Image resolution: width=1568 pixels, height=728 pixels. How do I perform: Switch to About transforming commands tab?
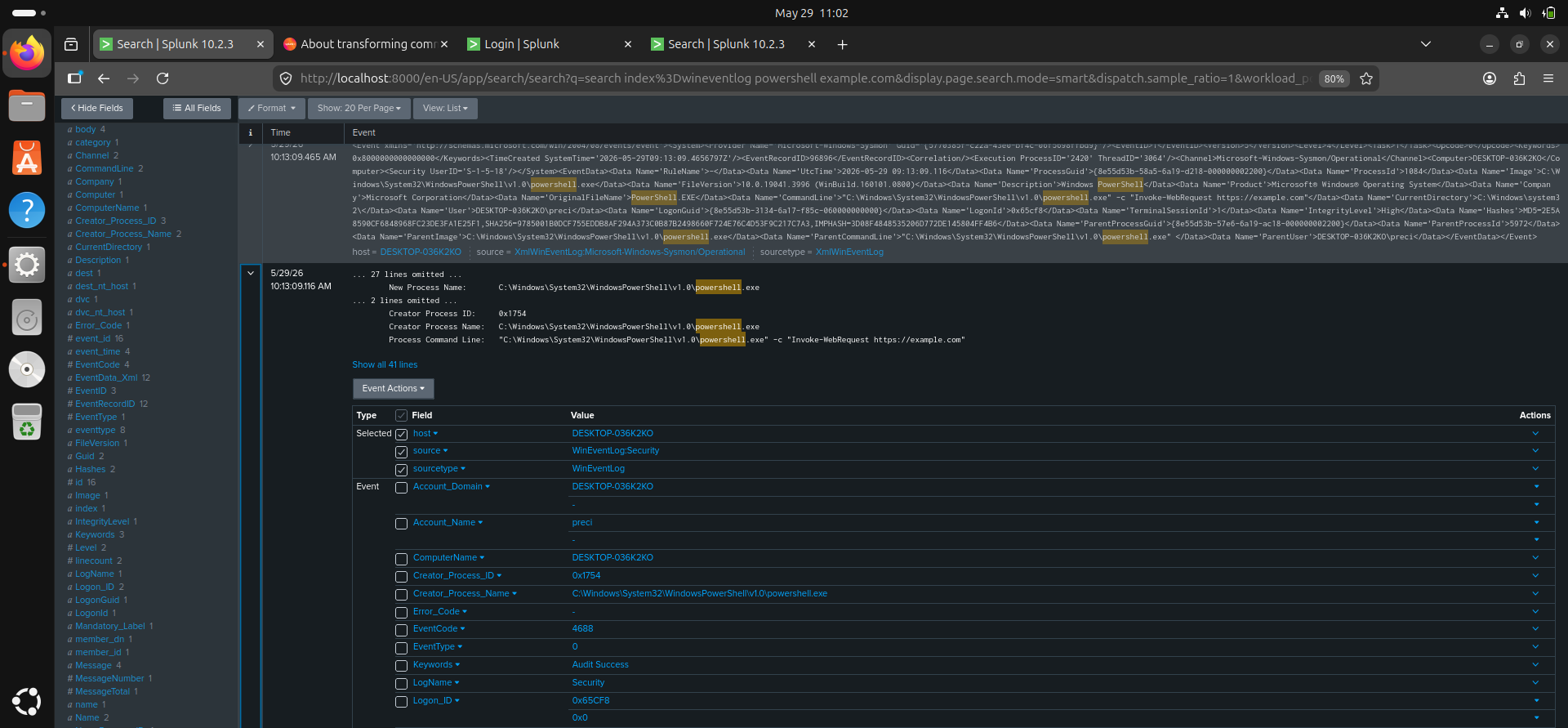click(366, 44)
